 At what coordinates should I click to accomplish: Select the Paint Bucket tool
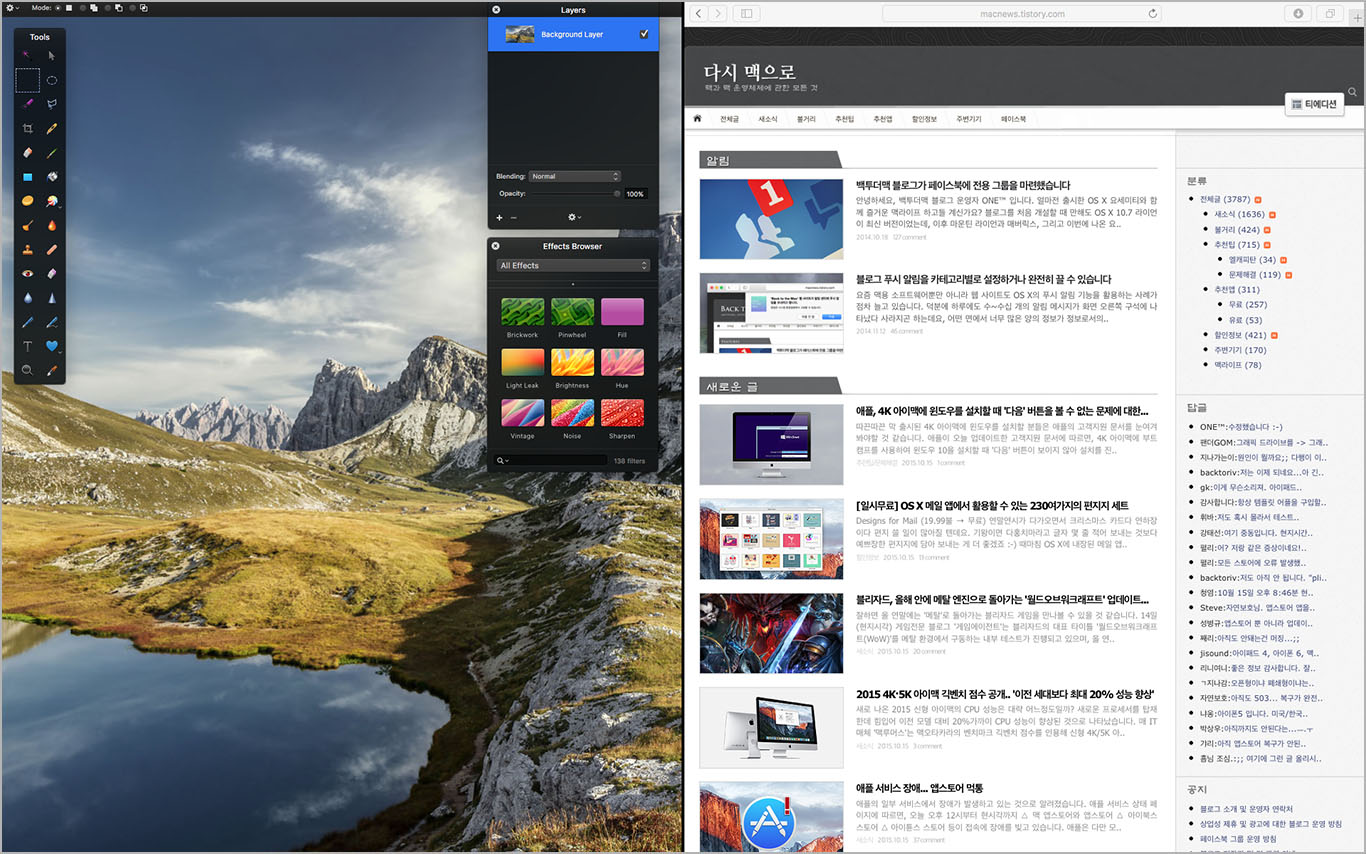coord(52,177)
